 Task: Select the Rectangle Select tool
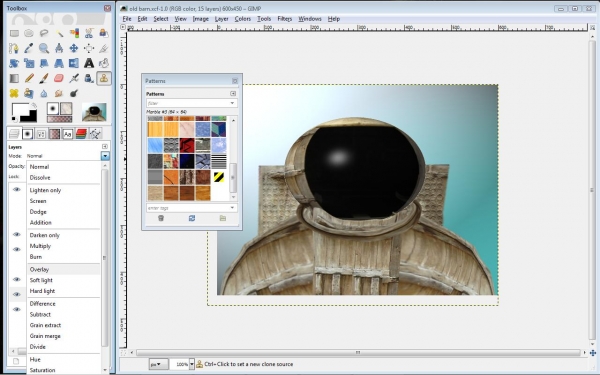[x=14, y=33]
